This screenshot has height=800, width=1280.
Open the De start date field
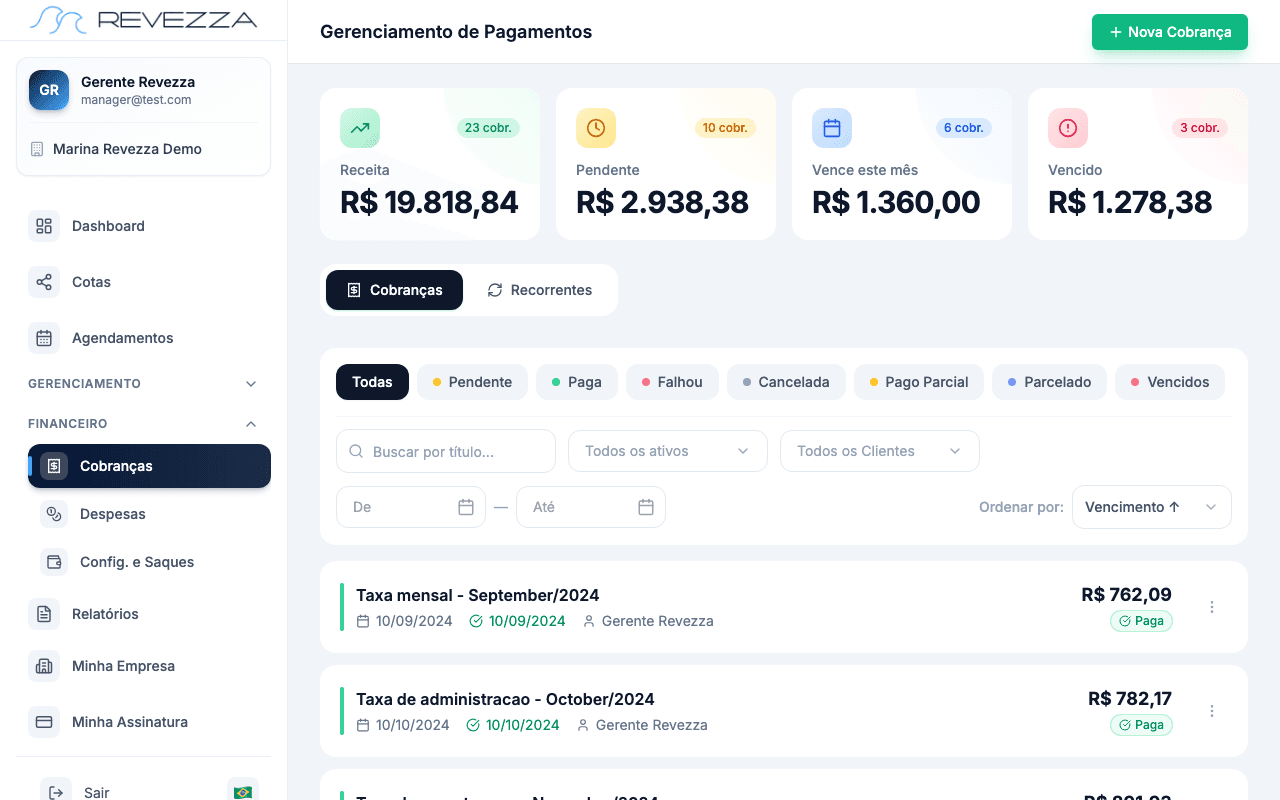tap(411, 507)
